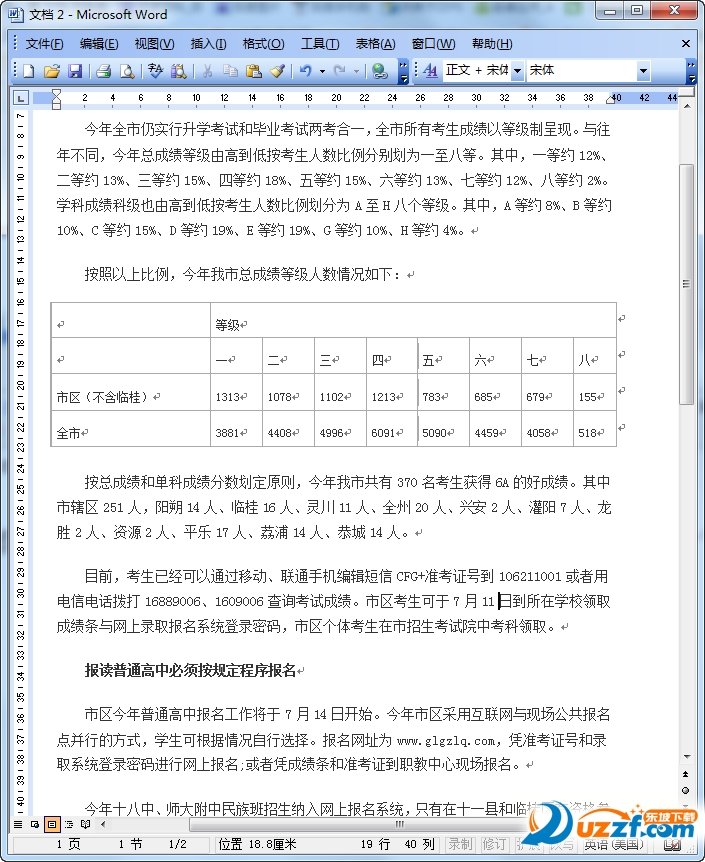Screen dimensions: 705x862
Task: Switch to Print Layout view
Action: click(52, 824)
